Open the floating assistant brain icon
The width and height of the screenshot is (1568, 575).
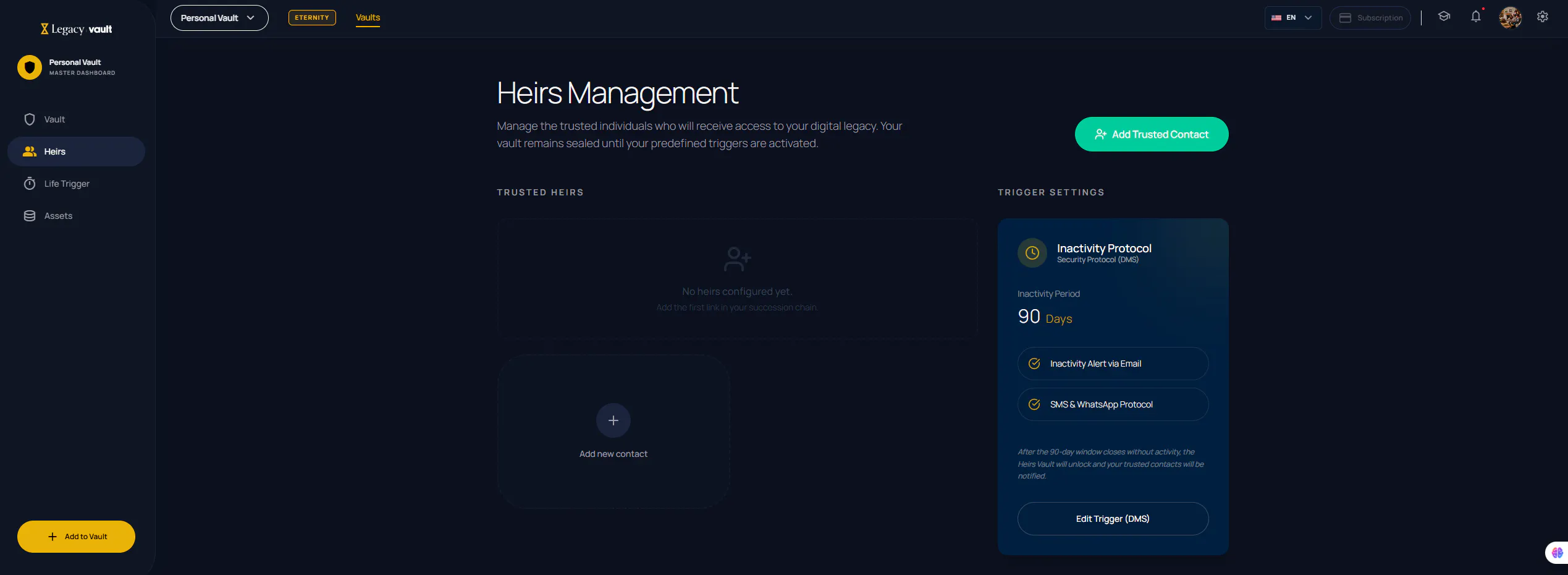[x=1557, y=553]
